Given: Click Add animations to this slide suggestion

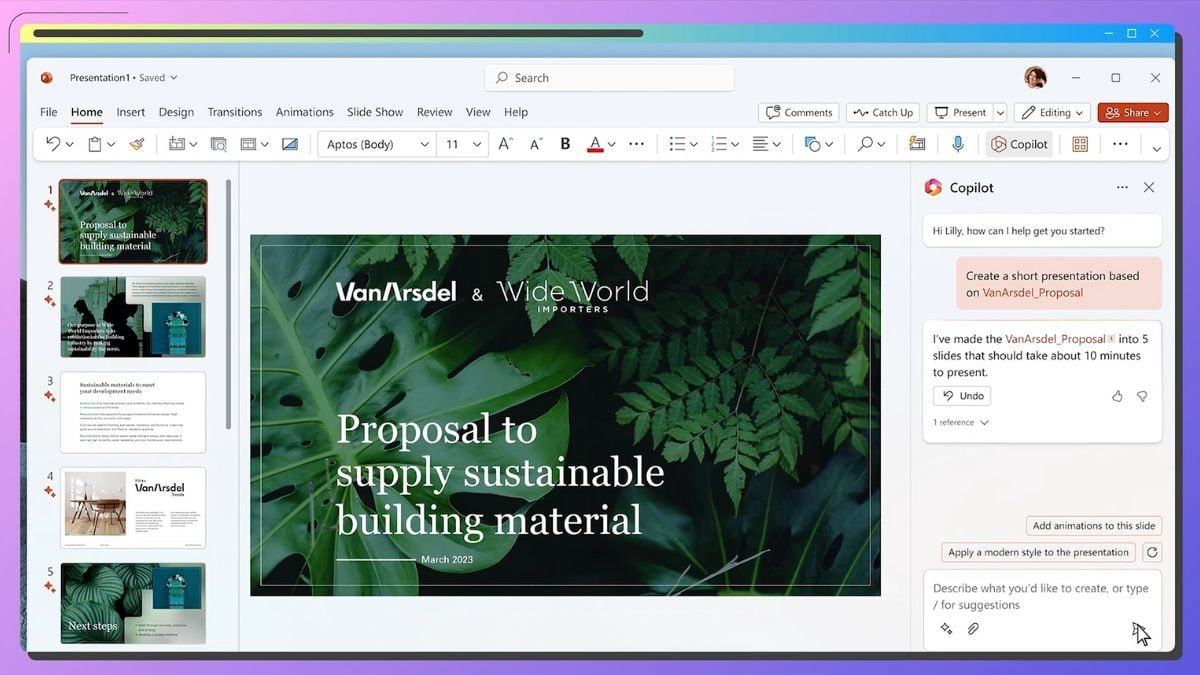Looking at the screenshot, I should [1093, 526].
